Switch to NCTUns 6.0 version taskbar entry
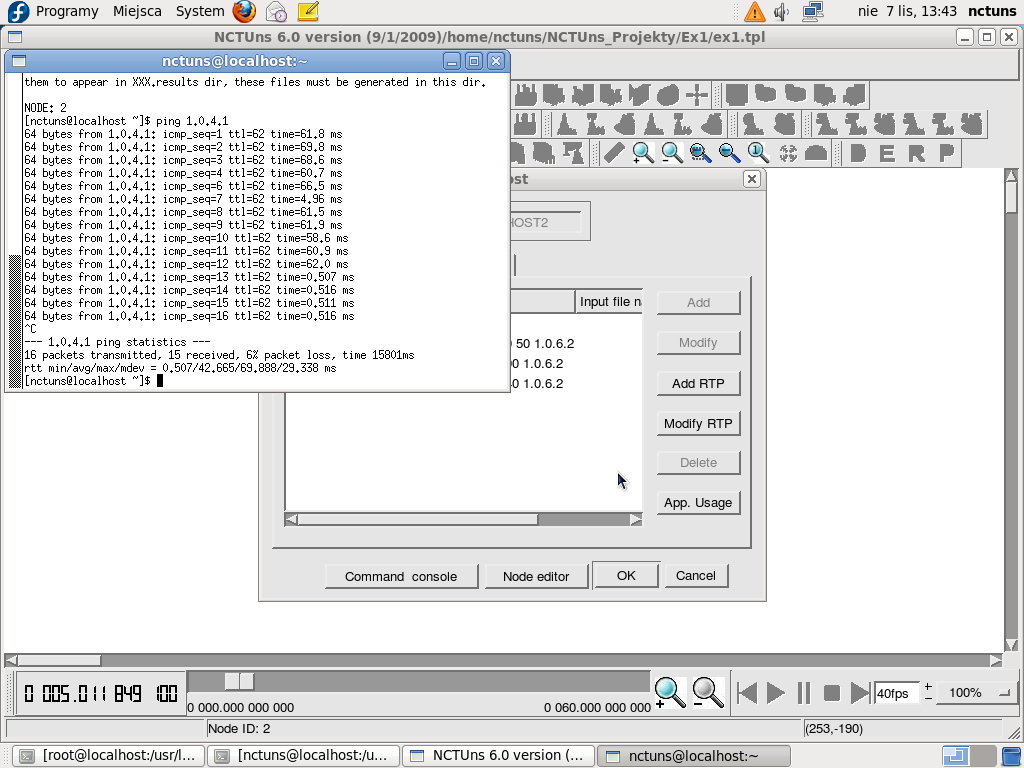This screenshot has height=768, width=1024. coord(498,756)
